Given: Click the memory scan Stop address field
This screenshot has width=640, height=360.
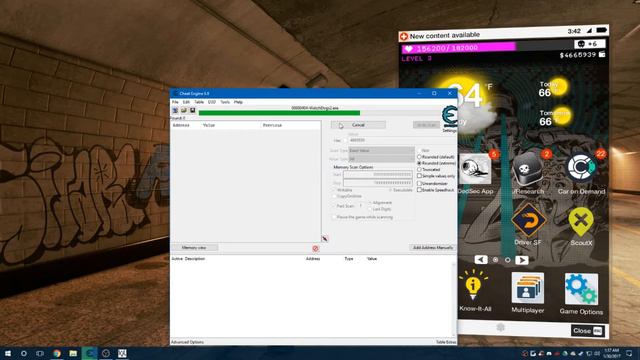Looking at the screenshot, I should click(x=378, y=183).
